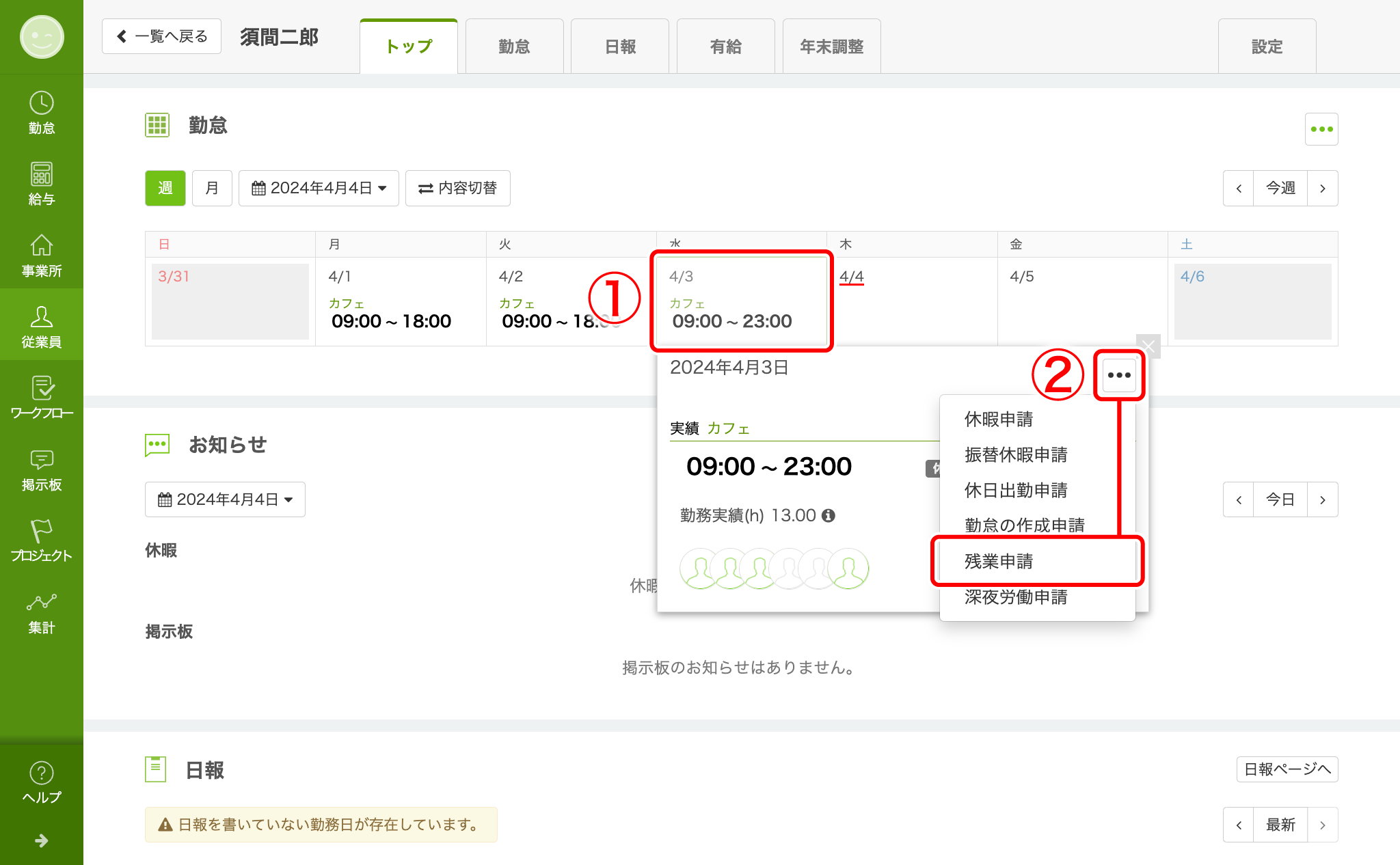Choose 残業申請 from the menu
The width and height of the screenshot is (1400, 865).
pyautogui.click(x=1038, y=561)
